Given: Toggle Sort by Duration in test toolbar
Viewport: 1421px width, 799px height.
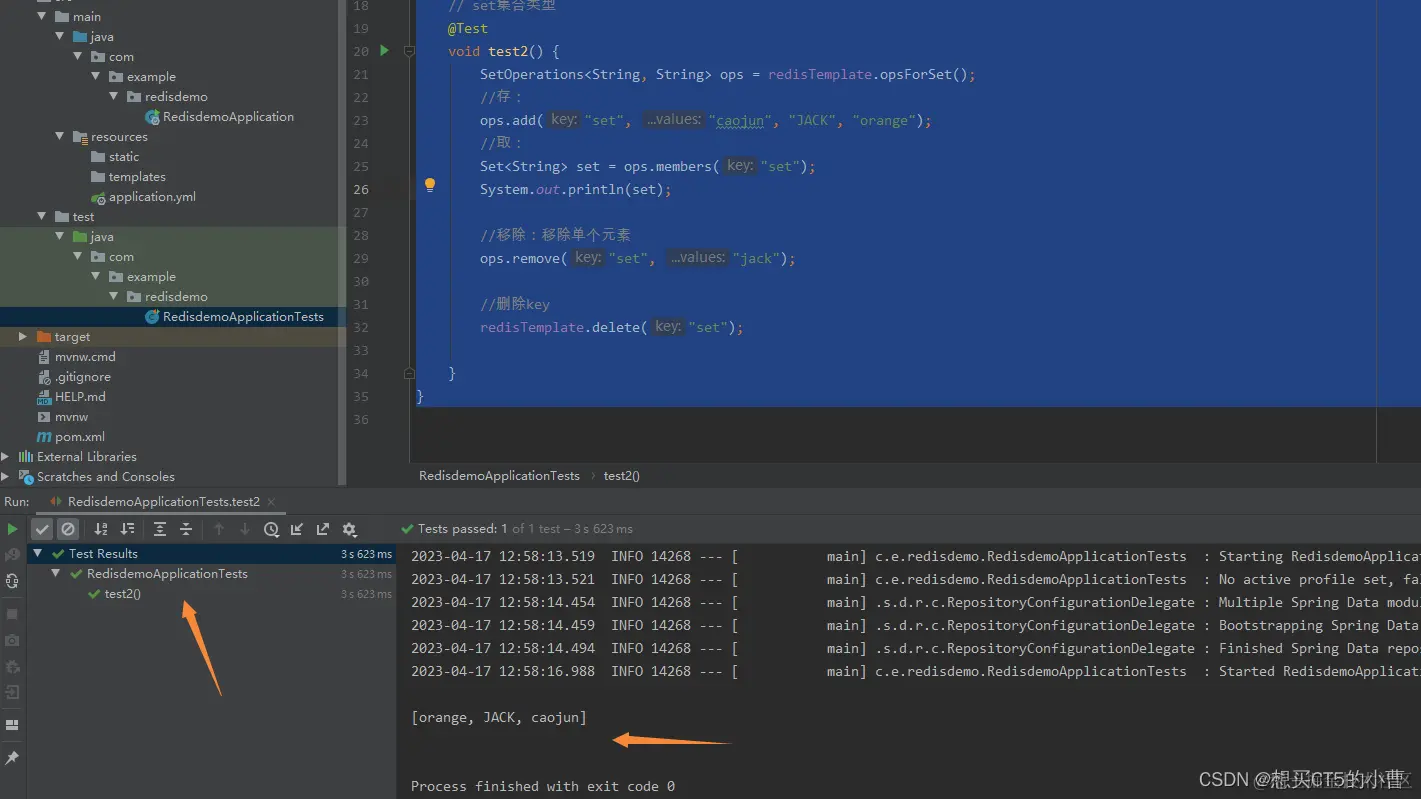Looking at the screenshot, I should pos(127,529).
